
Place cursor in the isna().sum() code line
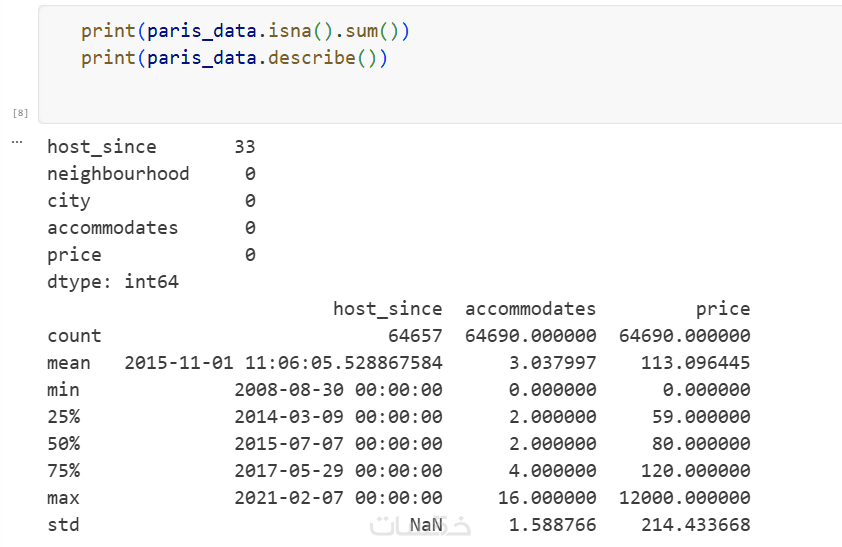tap(245, 32)
